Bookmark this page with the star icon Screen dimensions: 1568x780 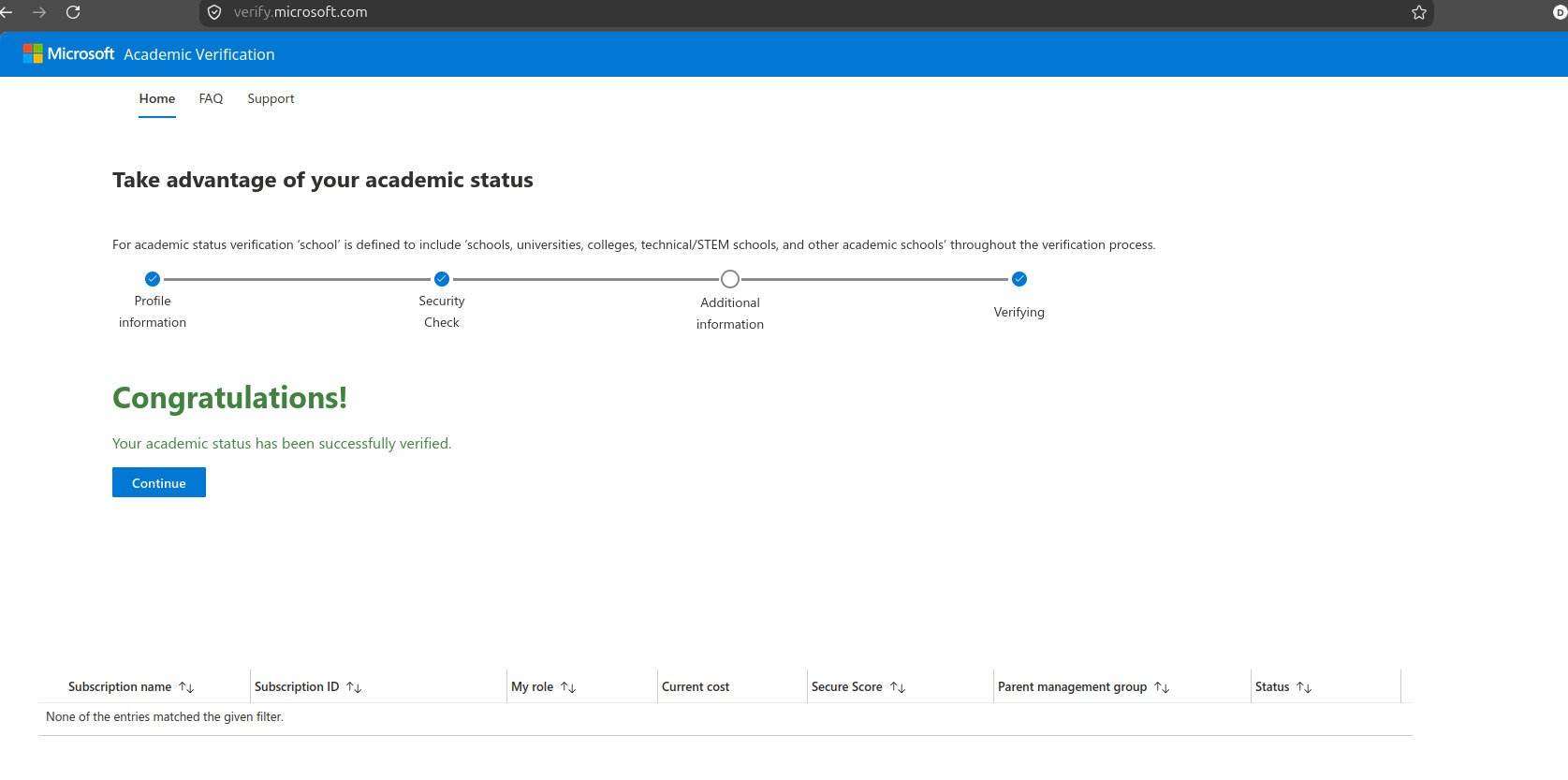(x=1419, y=12)
